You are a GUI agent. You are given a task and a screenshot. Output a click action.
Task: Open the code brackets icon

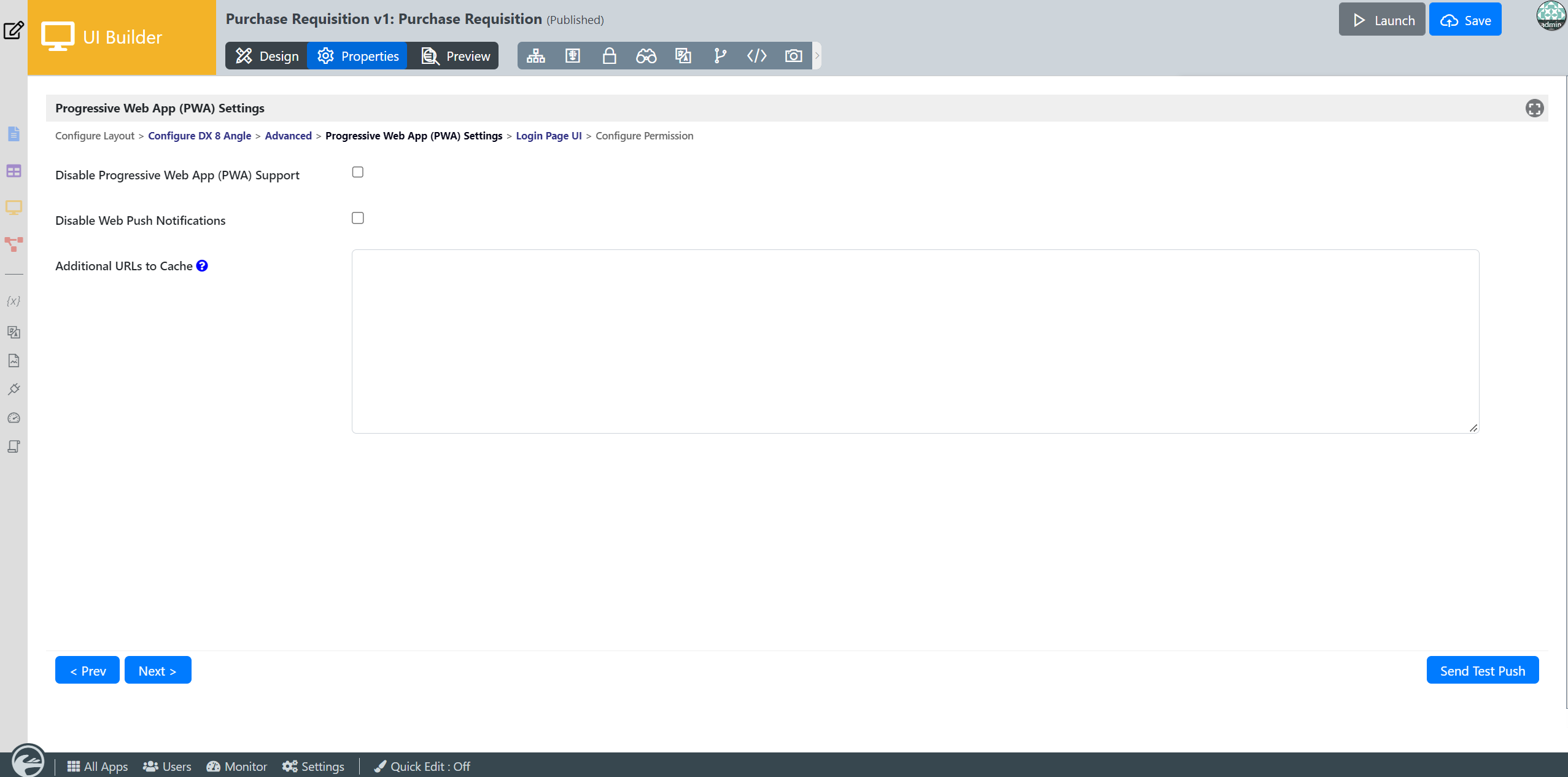pos(756,56)
